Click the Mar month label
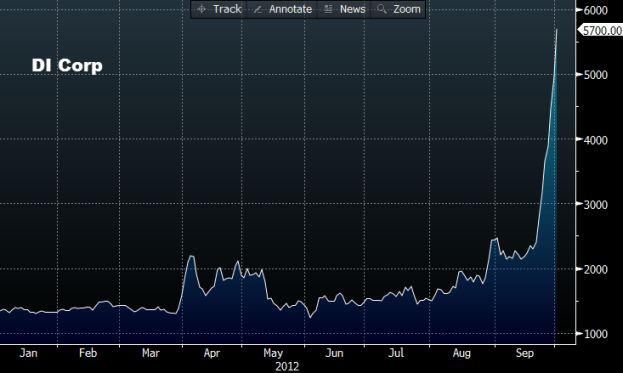Viewport: 623px width, 373px height. [151, 353]
